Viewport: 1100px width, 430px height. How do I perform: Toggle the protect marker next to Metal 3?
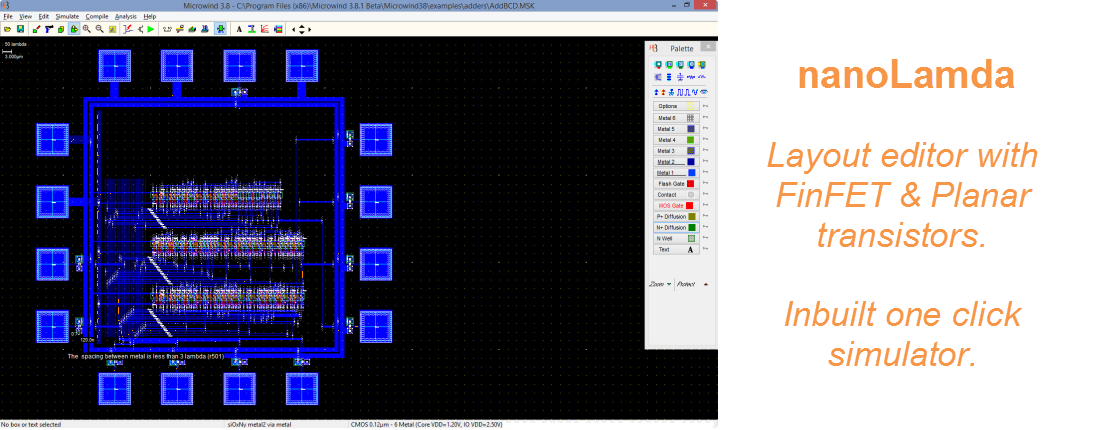(705, 151)
